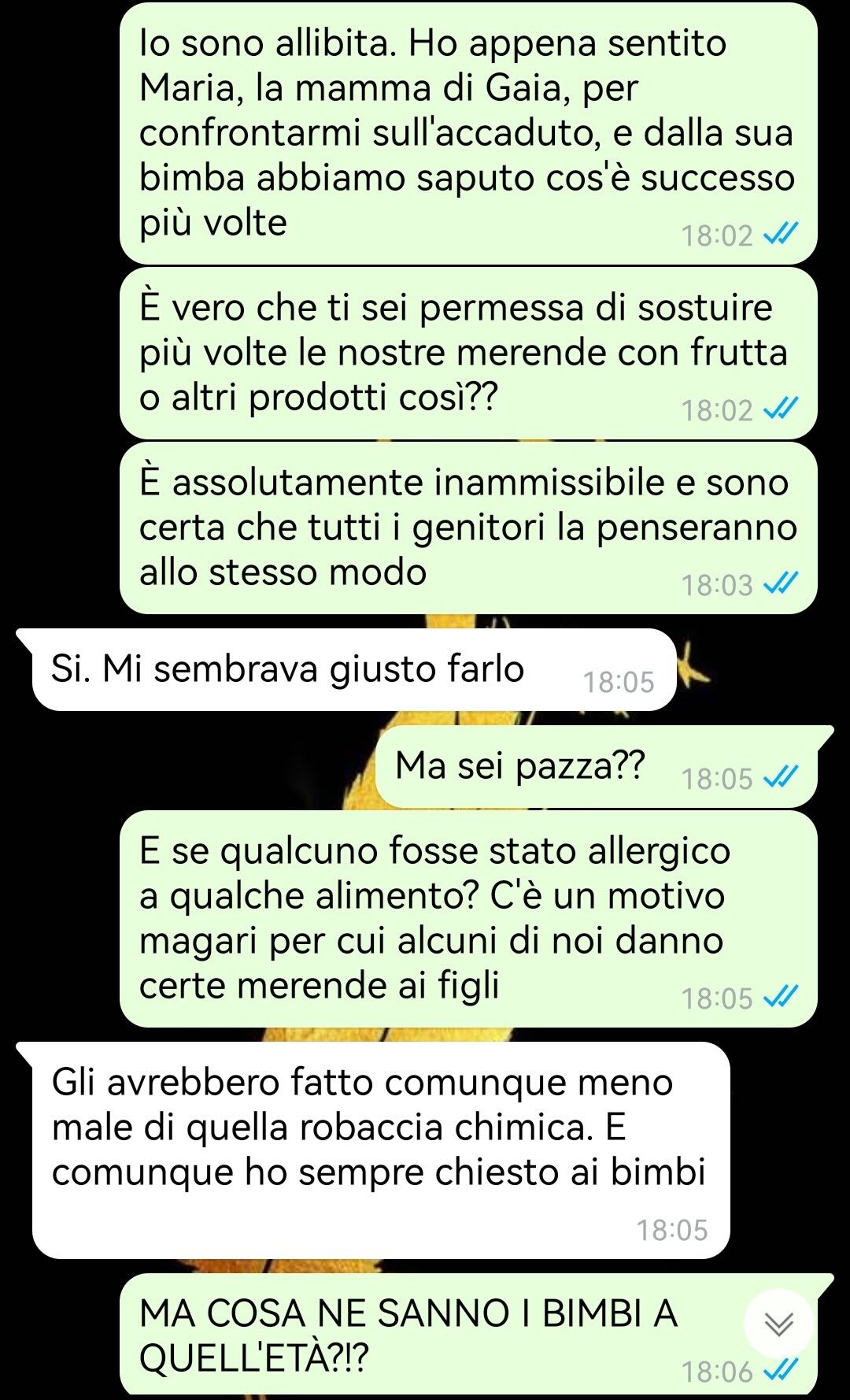Tap the message 'E se qualcuno fosse stato allergico'
Viewport: 850px width, 1400px height.
tap(468, 919)
